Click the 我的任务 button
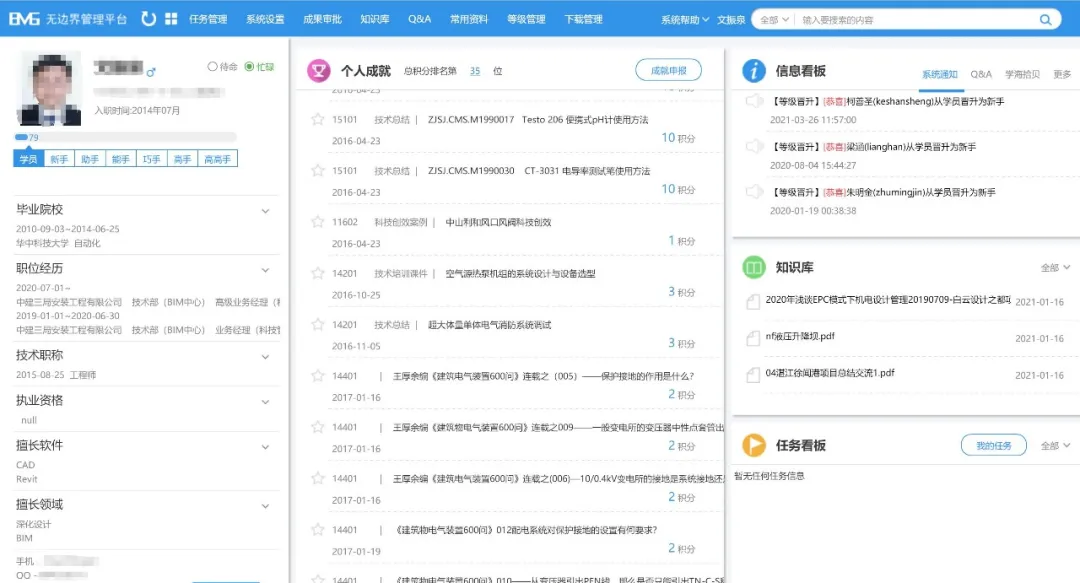The image size is (1080, 583). (993, 445)
